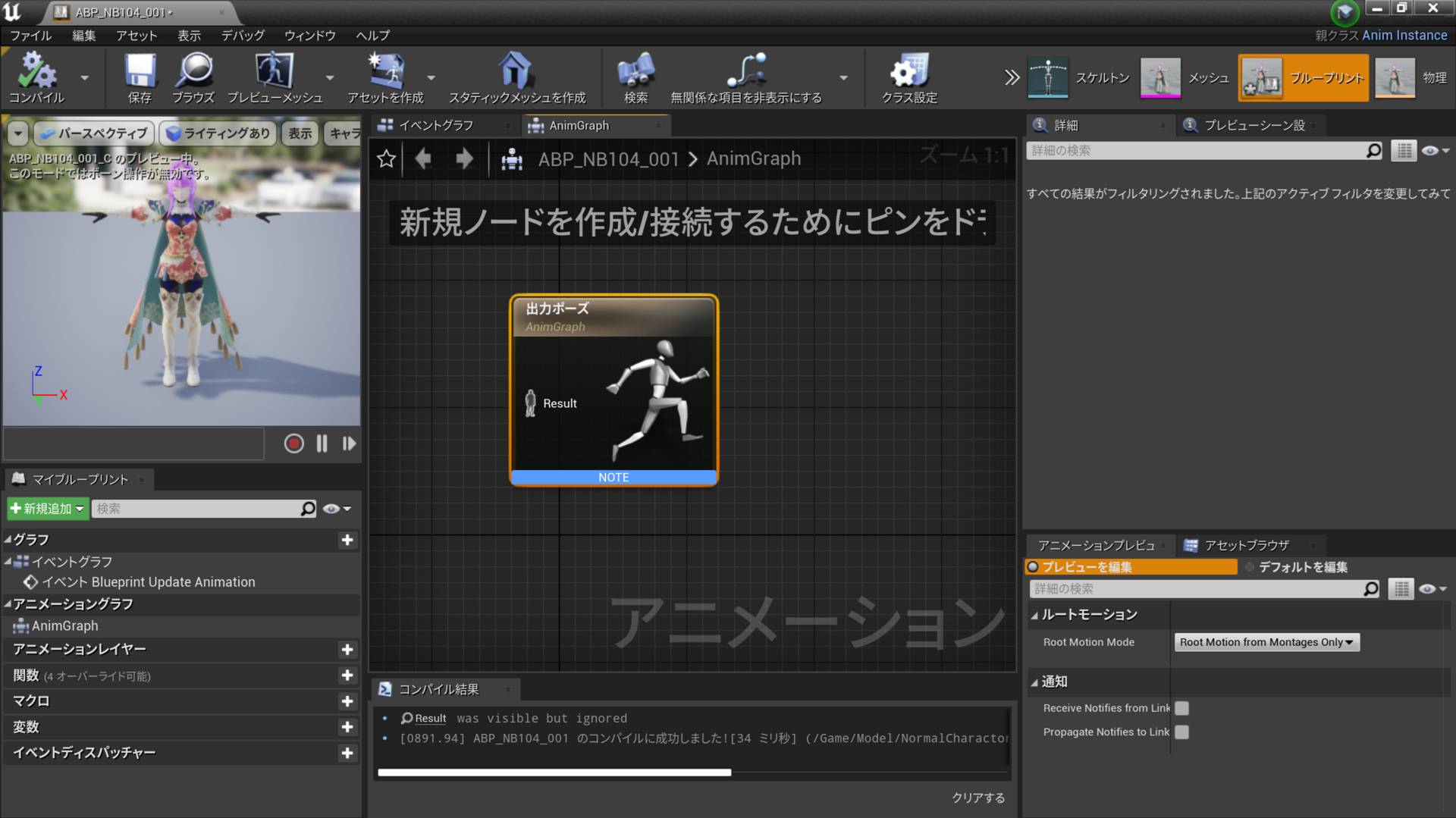Image resolution: width=1456 pixels, height=818 pixels.
Task: Switch to the プレビューシーン設定 tab
Action: click(1252, 125)
